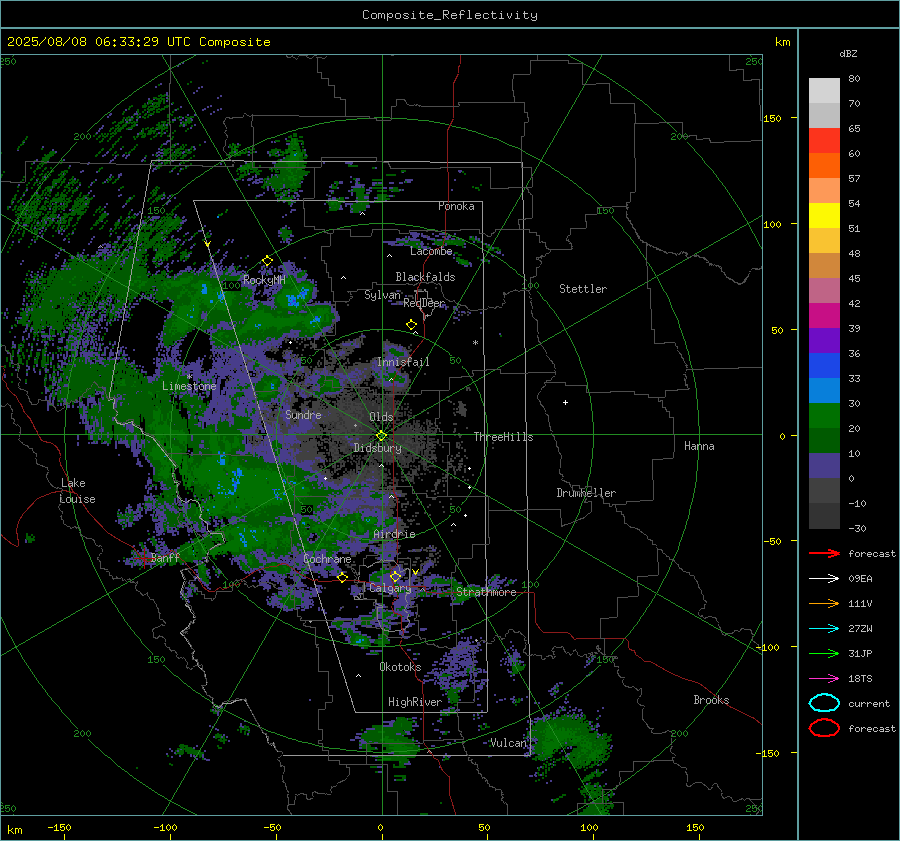The image size is (900, 841).
Task: Click the Stettler city label
Action: pyautogui.click(x=583, y=289)
